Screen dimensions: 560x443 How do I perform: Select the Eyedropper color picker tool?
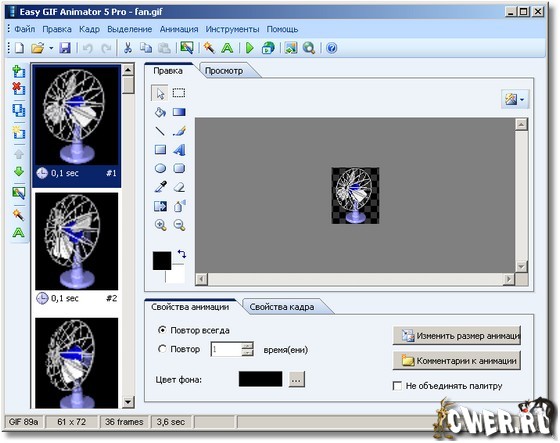click(160, 187)
